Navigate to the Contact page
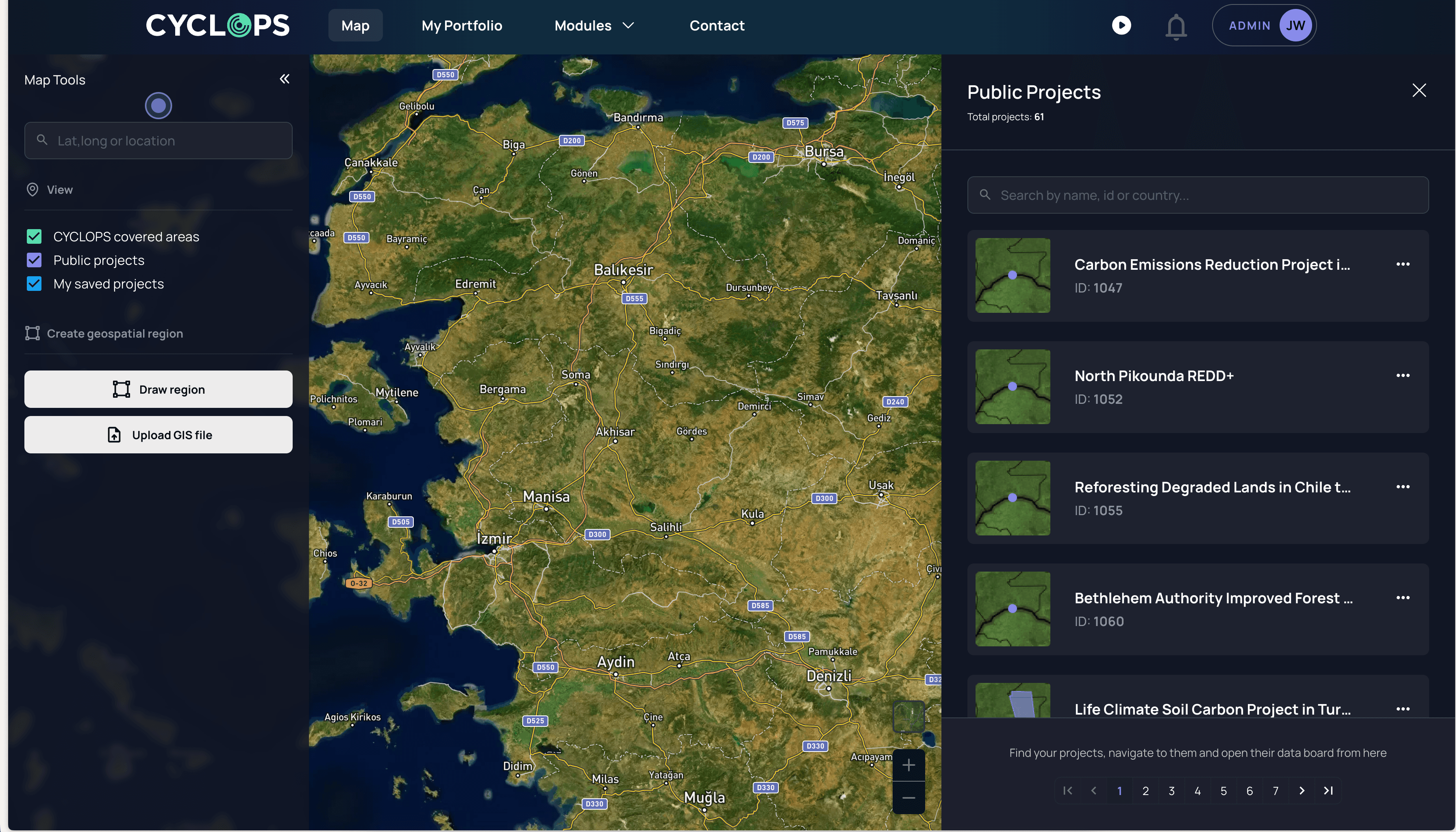The width and height of the screenshot is (1456, 832). click(717, 26)
